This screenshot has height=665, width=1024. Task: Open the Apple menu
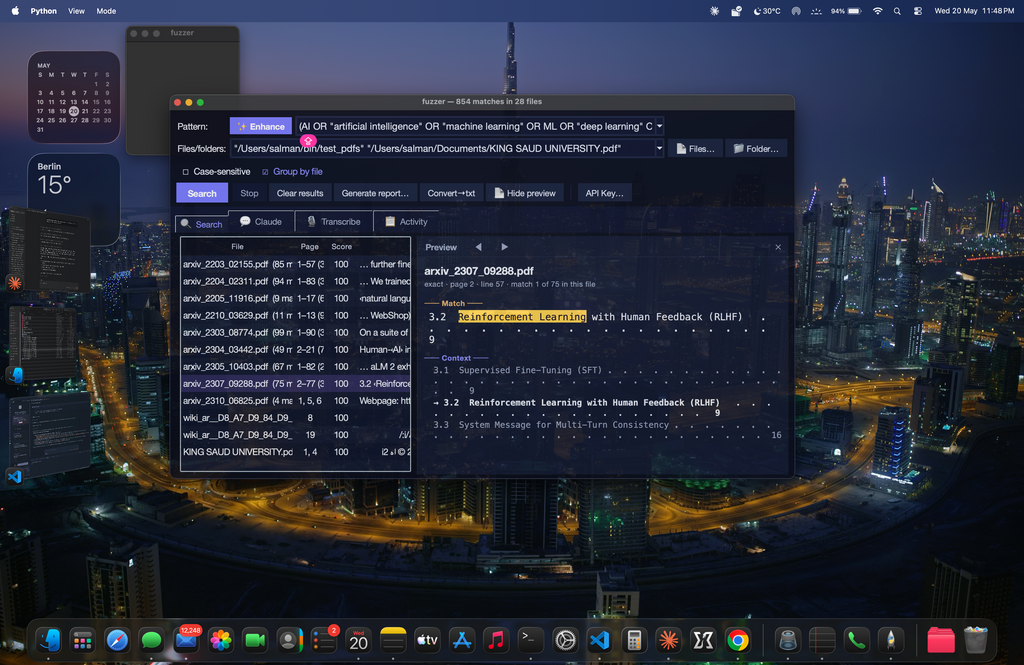coord(14,11)
